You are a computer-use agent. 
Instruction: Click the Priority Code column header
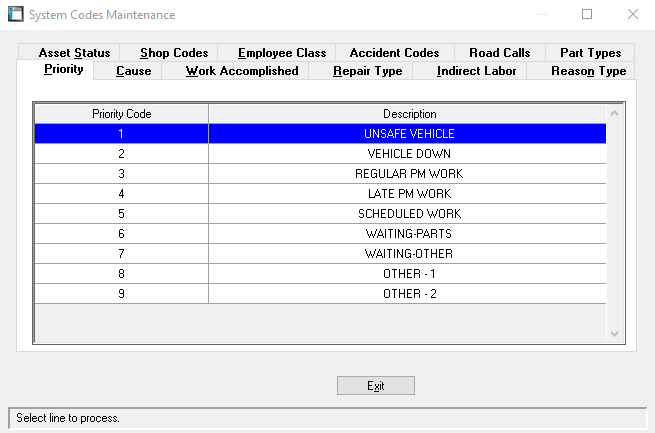coord(121,114)
